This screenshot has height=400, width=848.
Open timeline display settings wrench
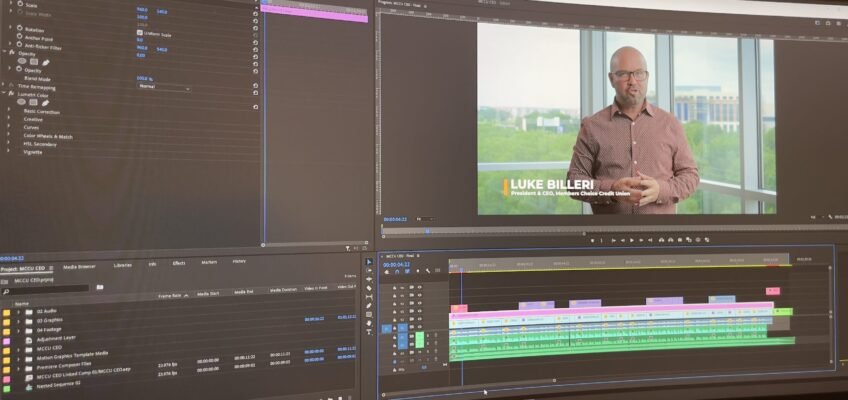tap(428, 271)
